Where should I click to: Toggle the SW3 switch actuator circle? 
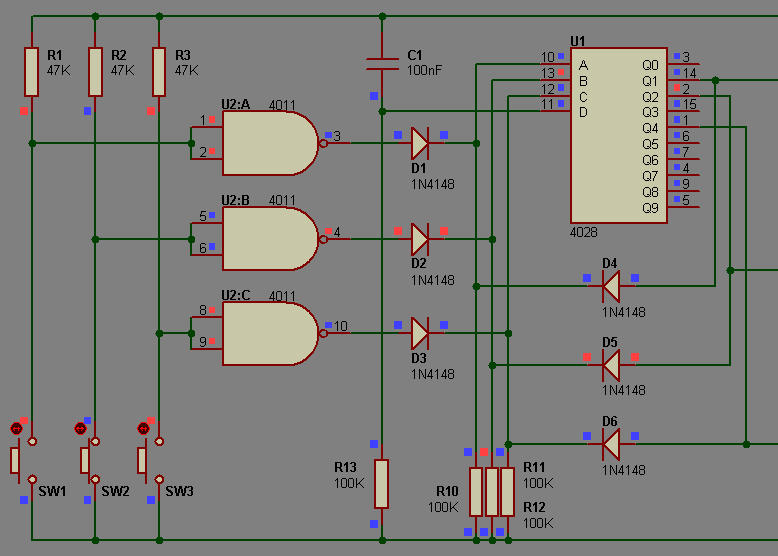tap(143, 429)
